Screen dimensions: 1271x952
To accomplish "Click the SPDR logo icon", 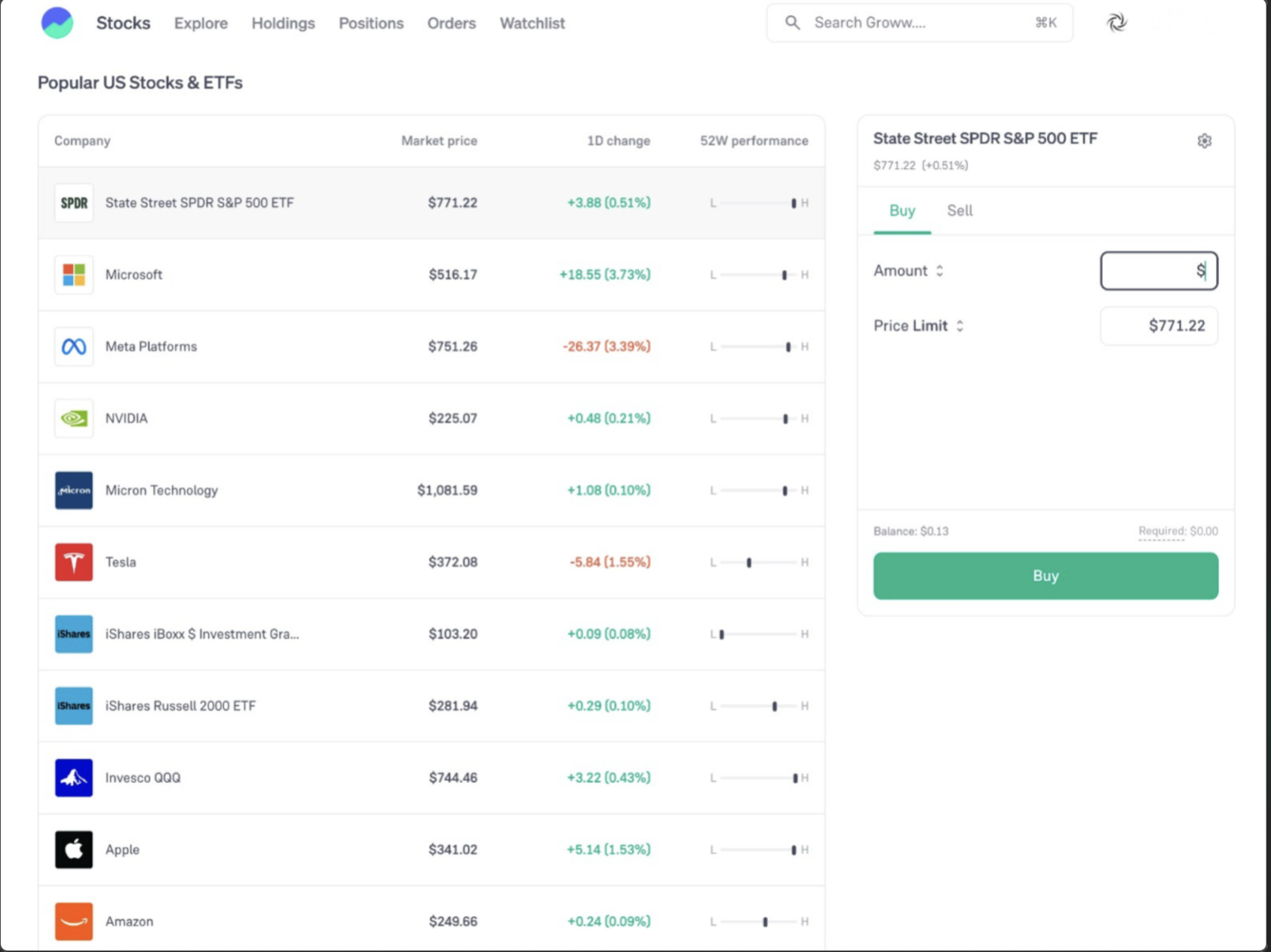I will (x=74, y=203).
